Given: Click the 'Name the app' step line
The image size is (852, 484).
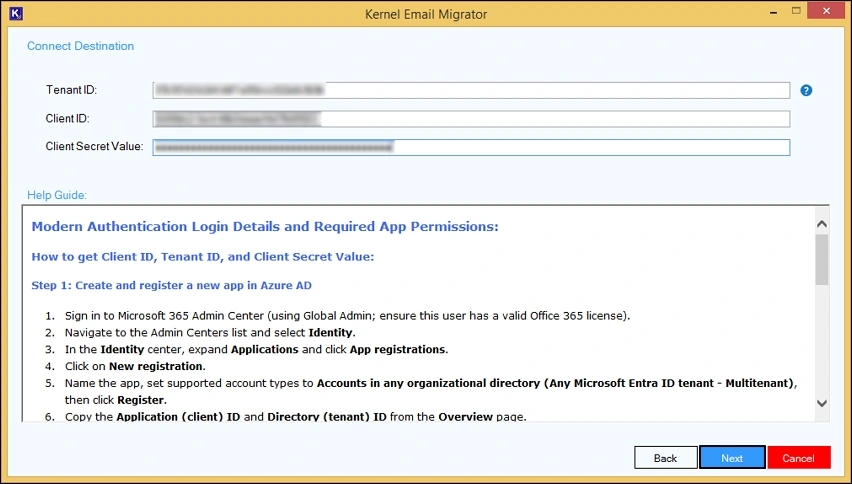Looking at the screenshot, I should [x=431, y=383].
